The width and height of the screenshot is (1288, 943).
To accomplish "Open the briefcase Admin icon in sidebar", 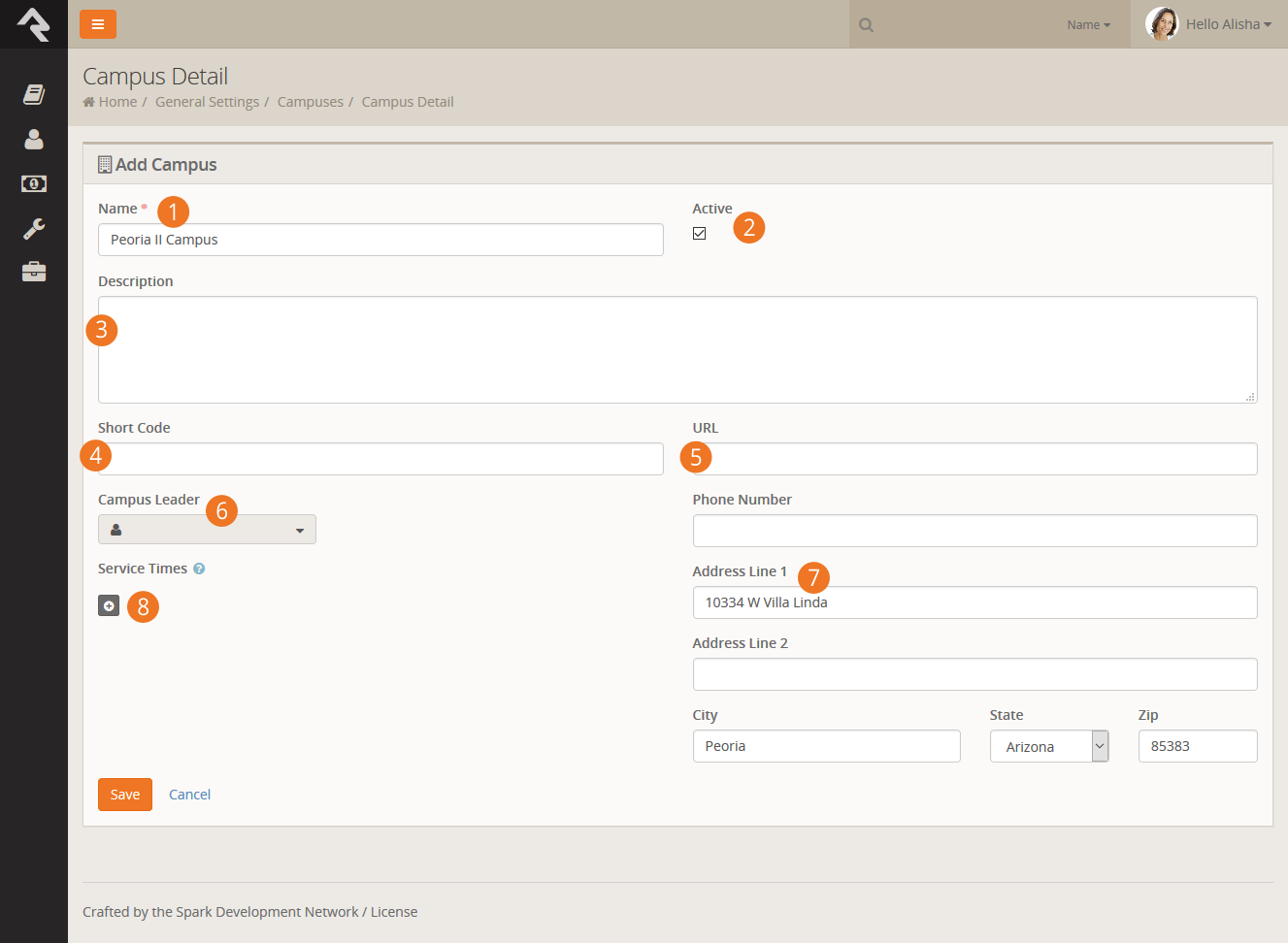I will tap(34, 272).
